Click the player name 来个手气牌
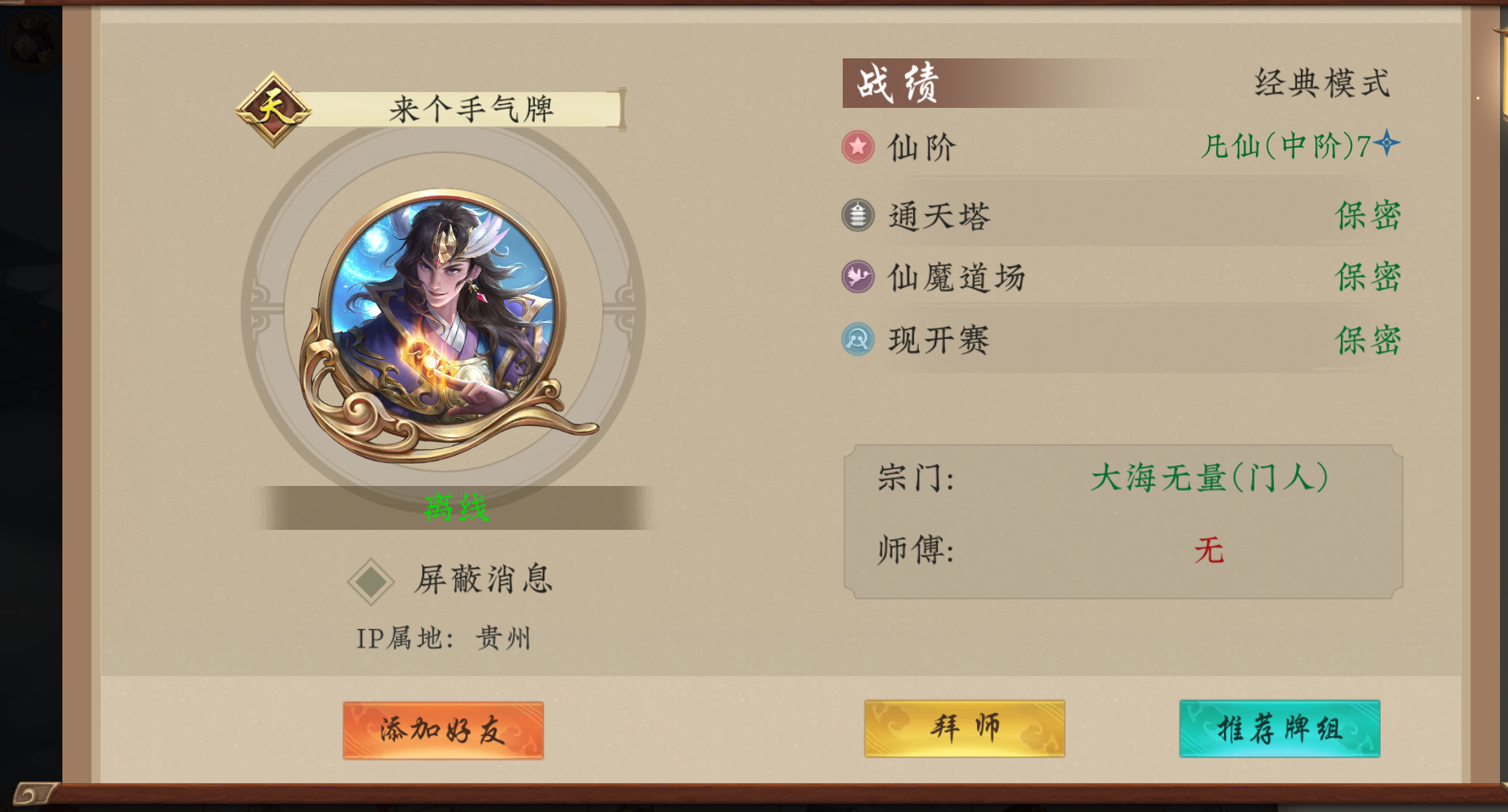The image size is (1508, 812). click(471, 109)
